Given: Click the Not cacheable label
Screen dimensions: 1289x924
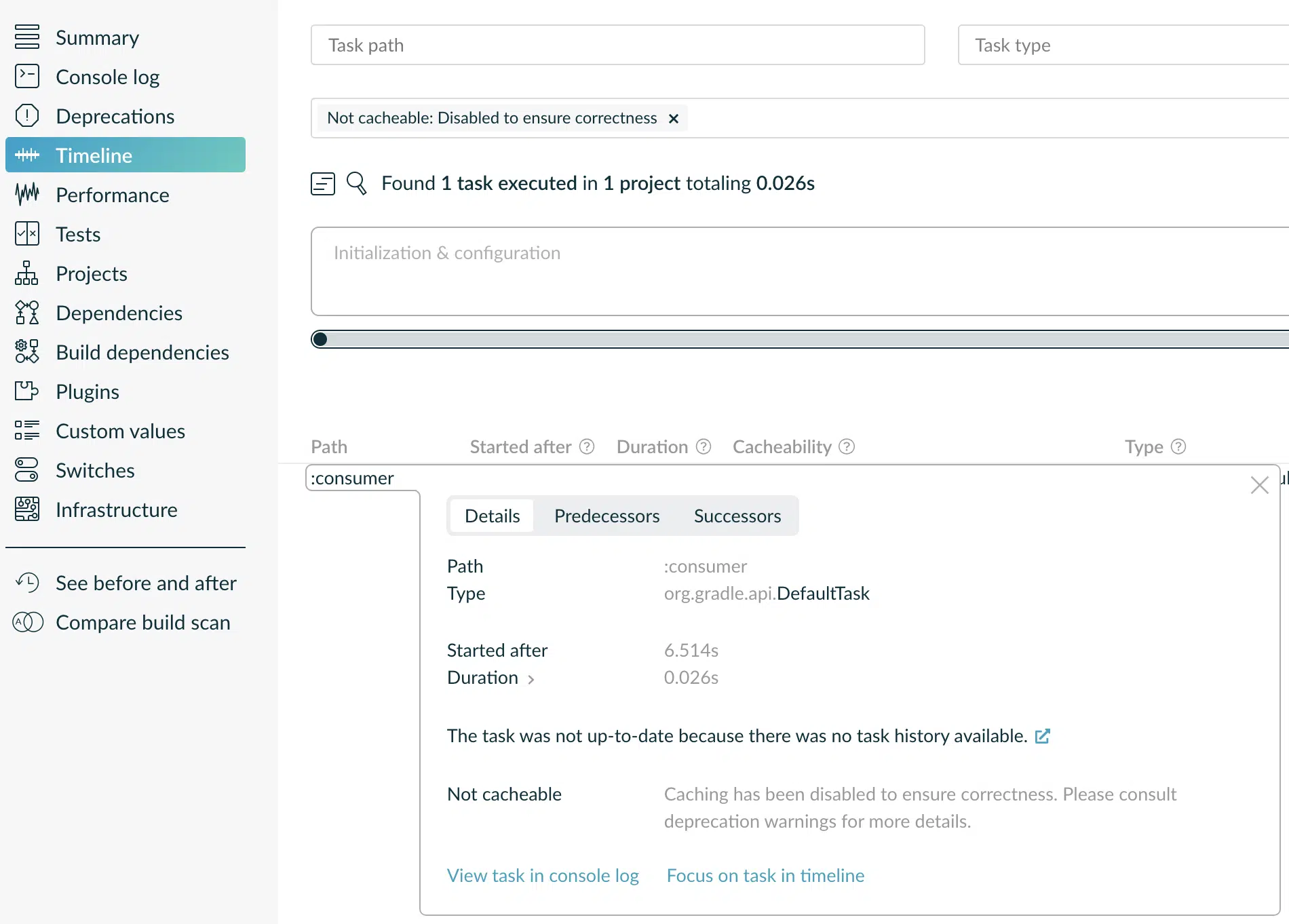Looking at the screenshot, I should [x=504, y=794].
